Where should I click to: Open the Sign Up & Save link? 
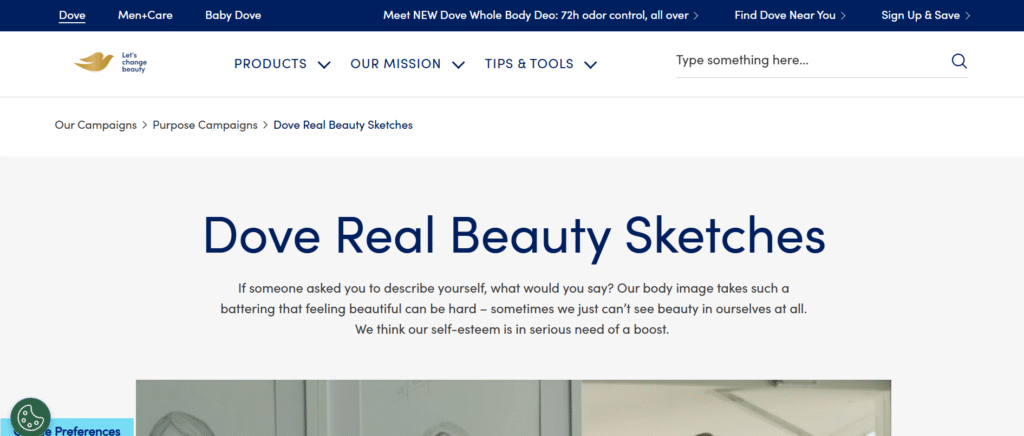point(925,15)
